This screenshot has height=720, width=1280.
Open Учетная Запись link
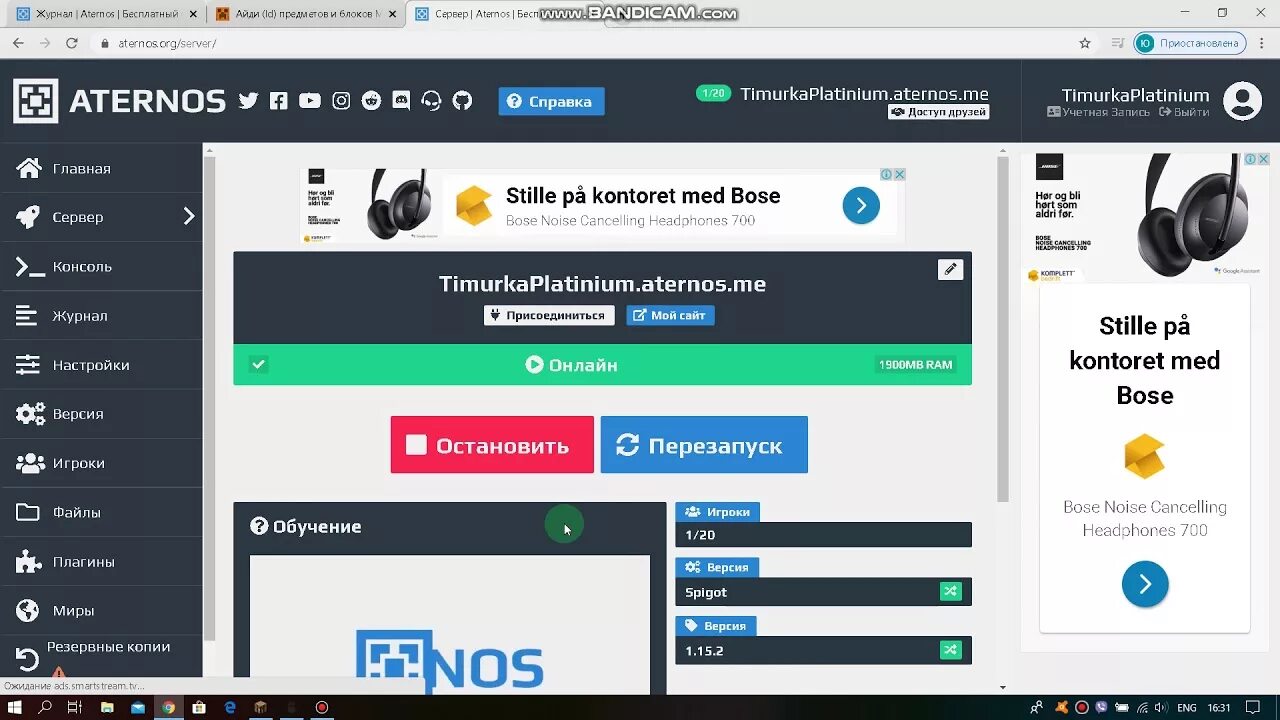pyautogui.click(x=1098, y=112)
